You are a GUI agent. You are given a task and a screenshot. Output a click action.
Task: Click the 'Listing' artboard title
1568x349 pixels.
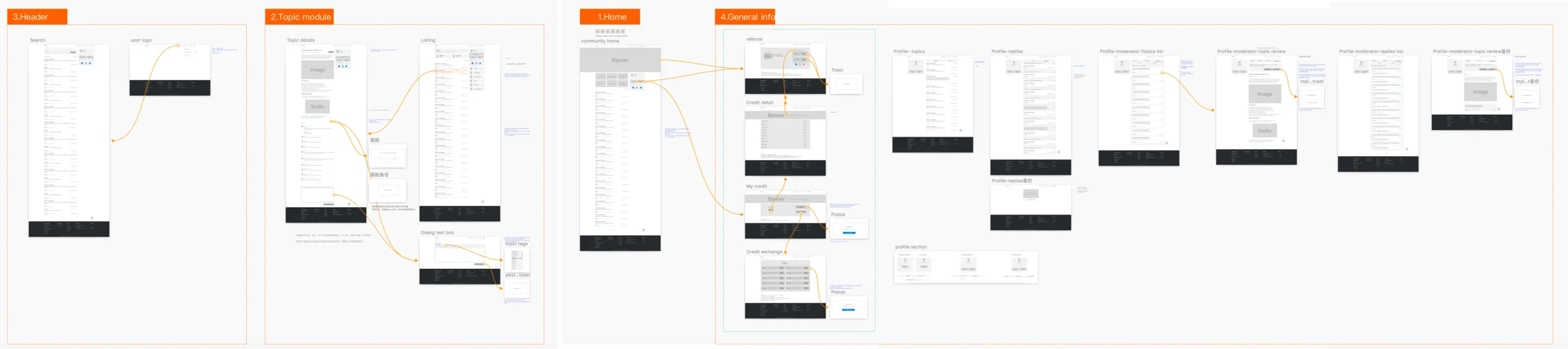(x=428, y=40)
